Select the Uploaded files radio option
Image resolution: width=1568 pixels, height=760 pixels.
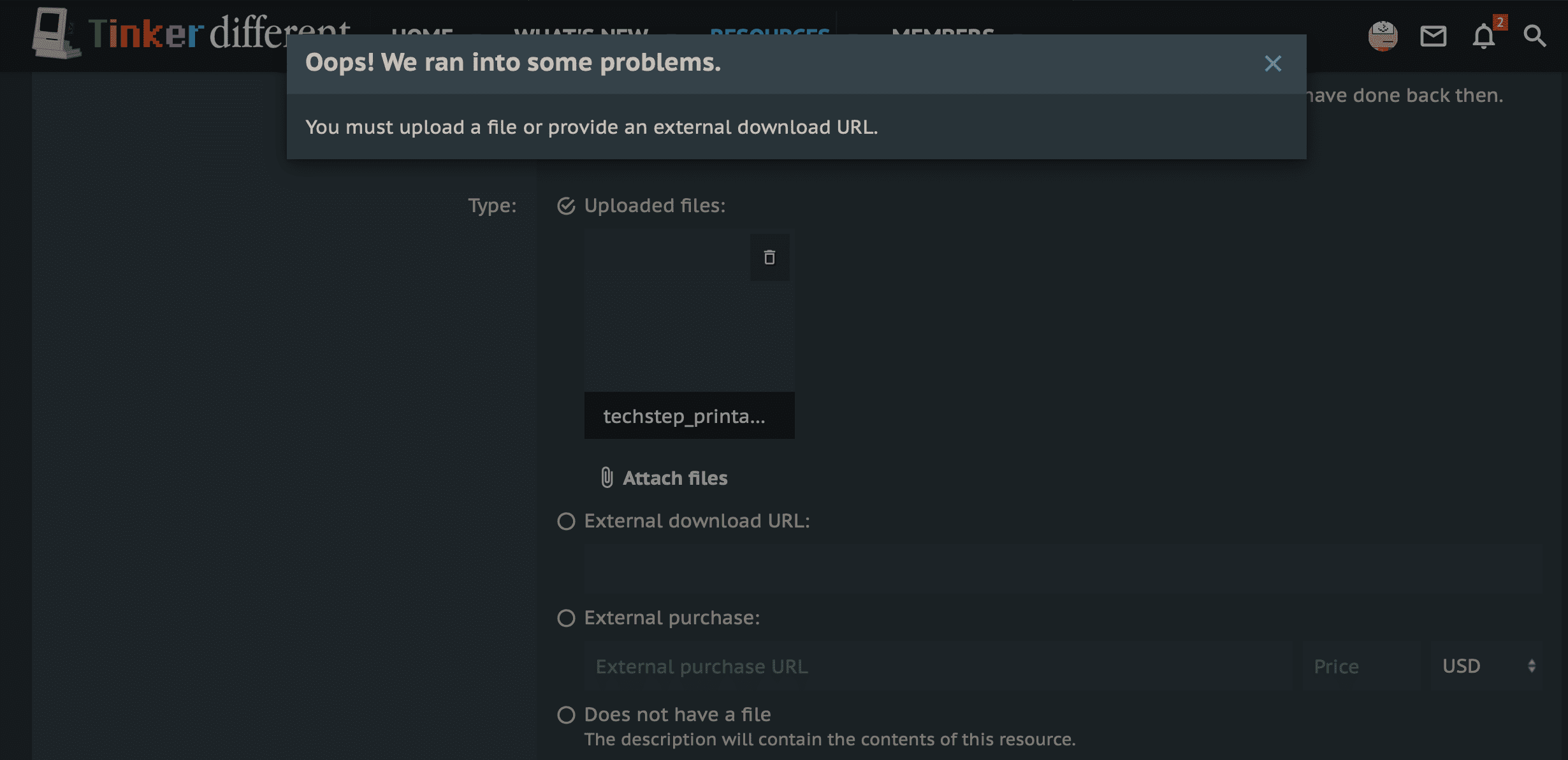coord(566,206)
